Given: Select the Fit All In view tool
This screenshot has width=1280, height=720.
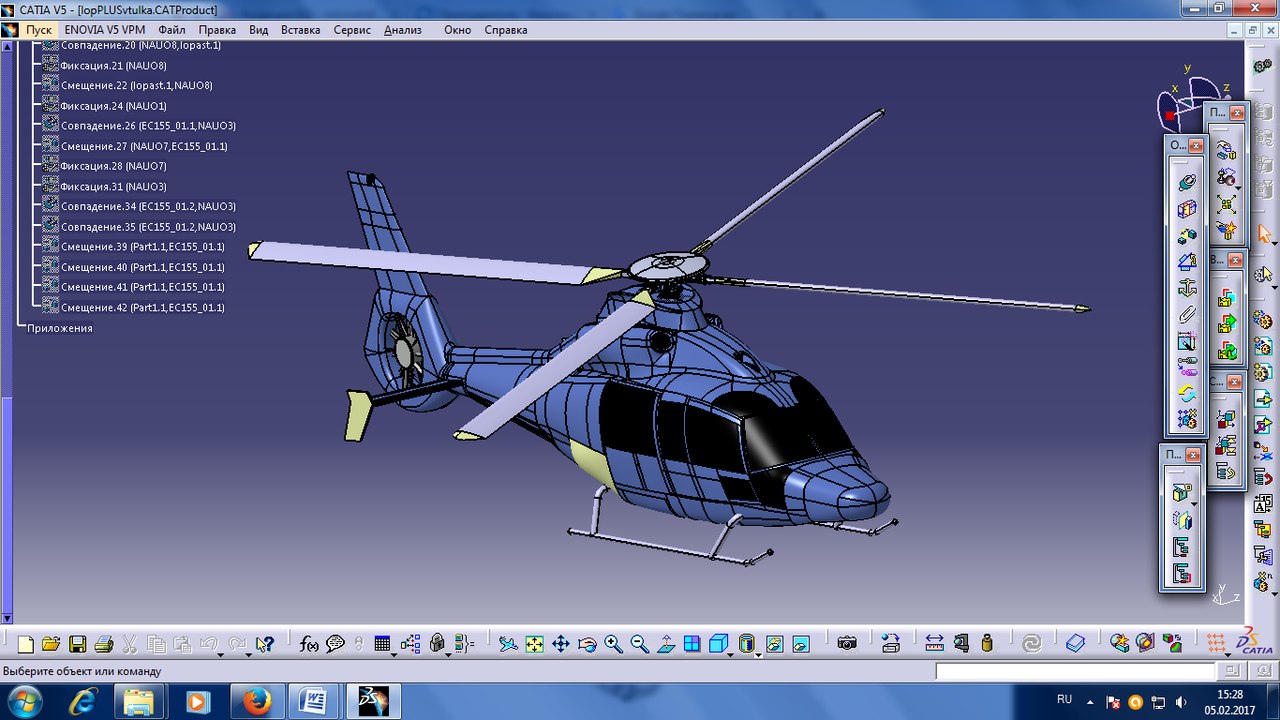Looking at the screenshot, I should pos(535,644).
